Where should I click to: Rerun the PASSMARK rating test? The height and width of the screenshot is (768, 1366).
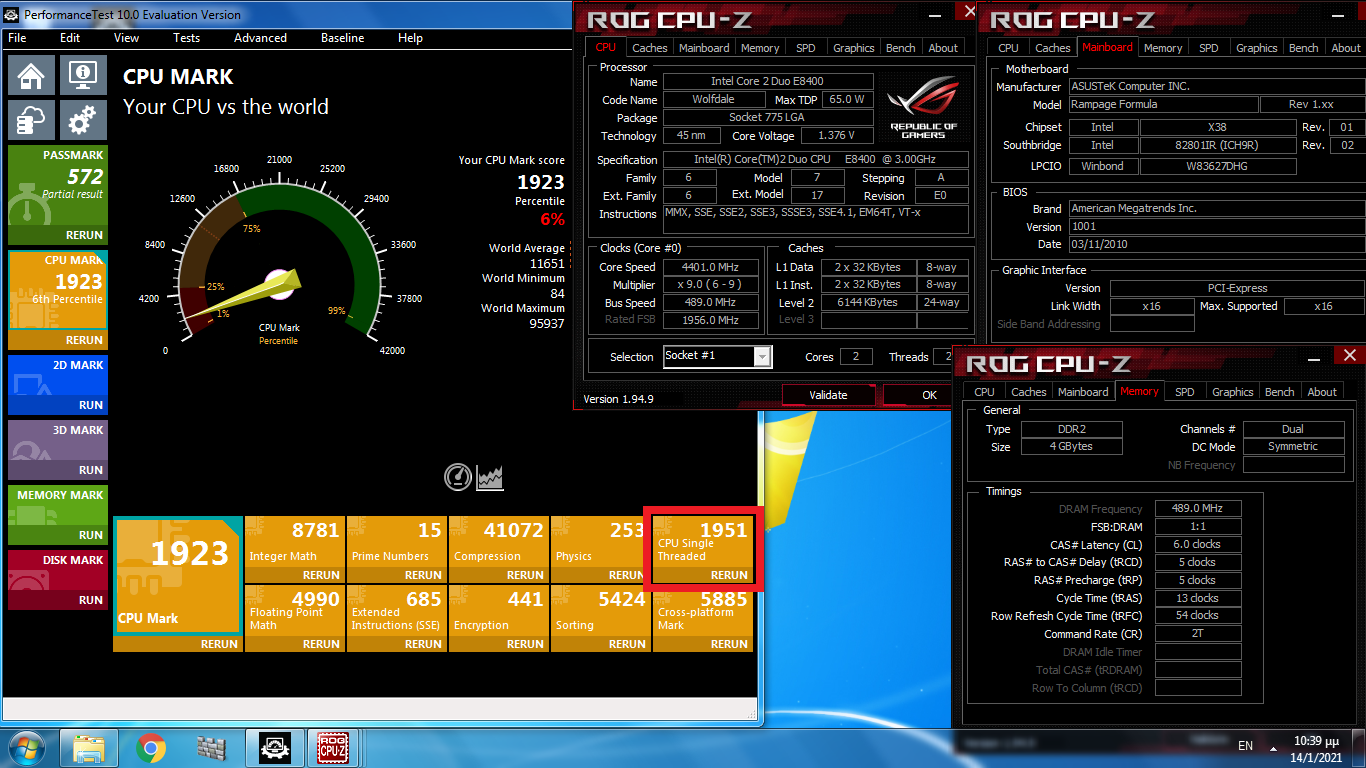tap(84, 235)
